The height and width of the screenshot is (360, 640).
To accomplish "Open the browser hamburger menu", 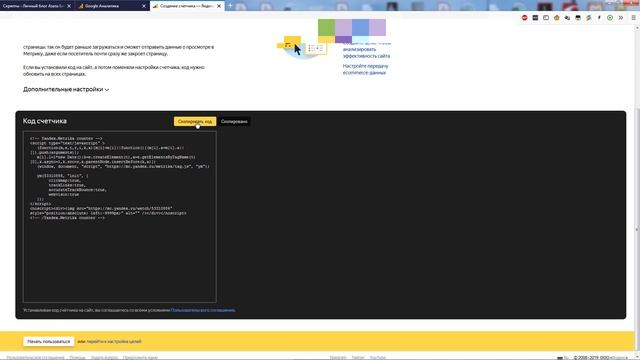I will point(633,18).
